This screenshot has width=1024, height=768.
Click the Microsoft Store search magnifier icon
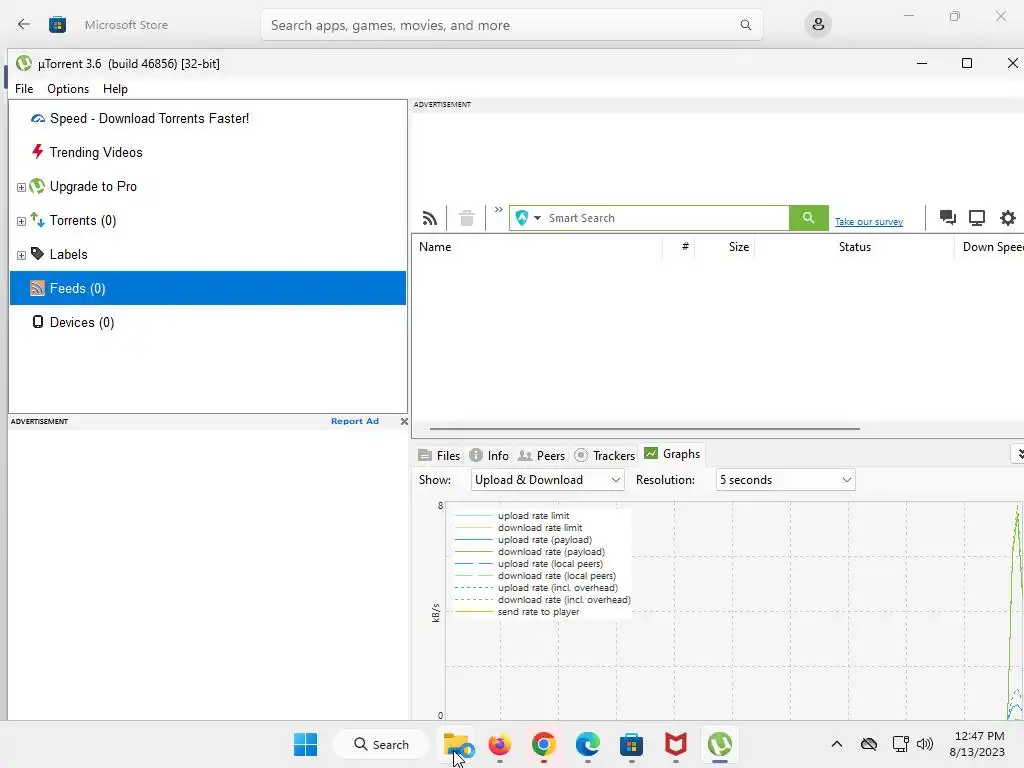pos(745,25)
